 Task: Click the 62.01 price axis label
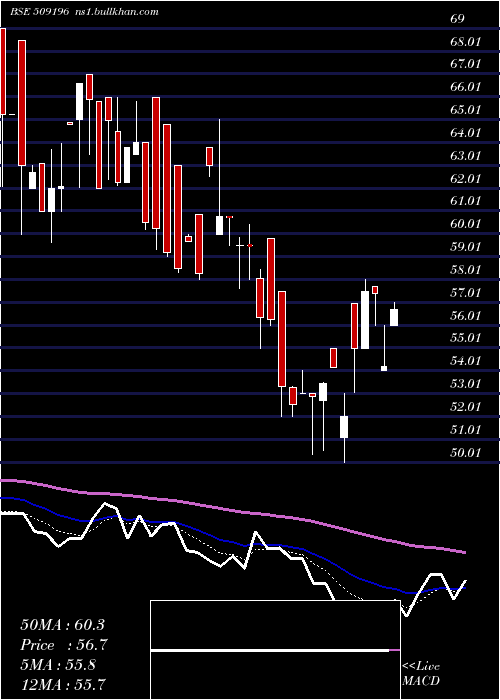click(x=466, y=179)
